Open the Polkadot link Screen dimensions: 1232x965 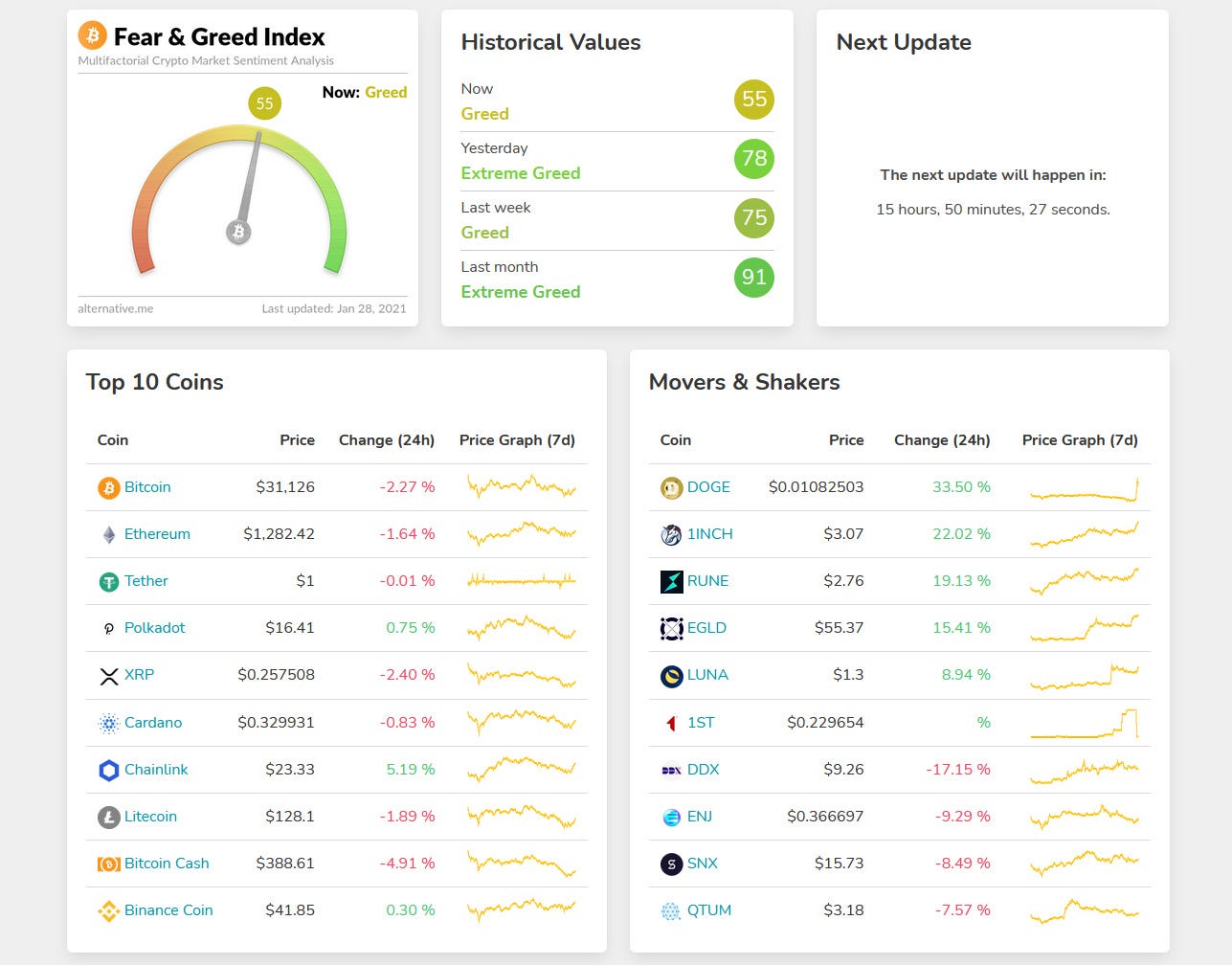(155, 628)
